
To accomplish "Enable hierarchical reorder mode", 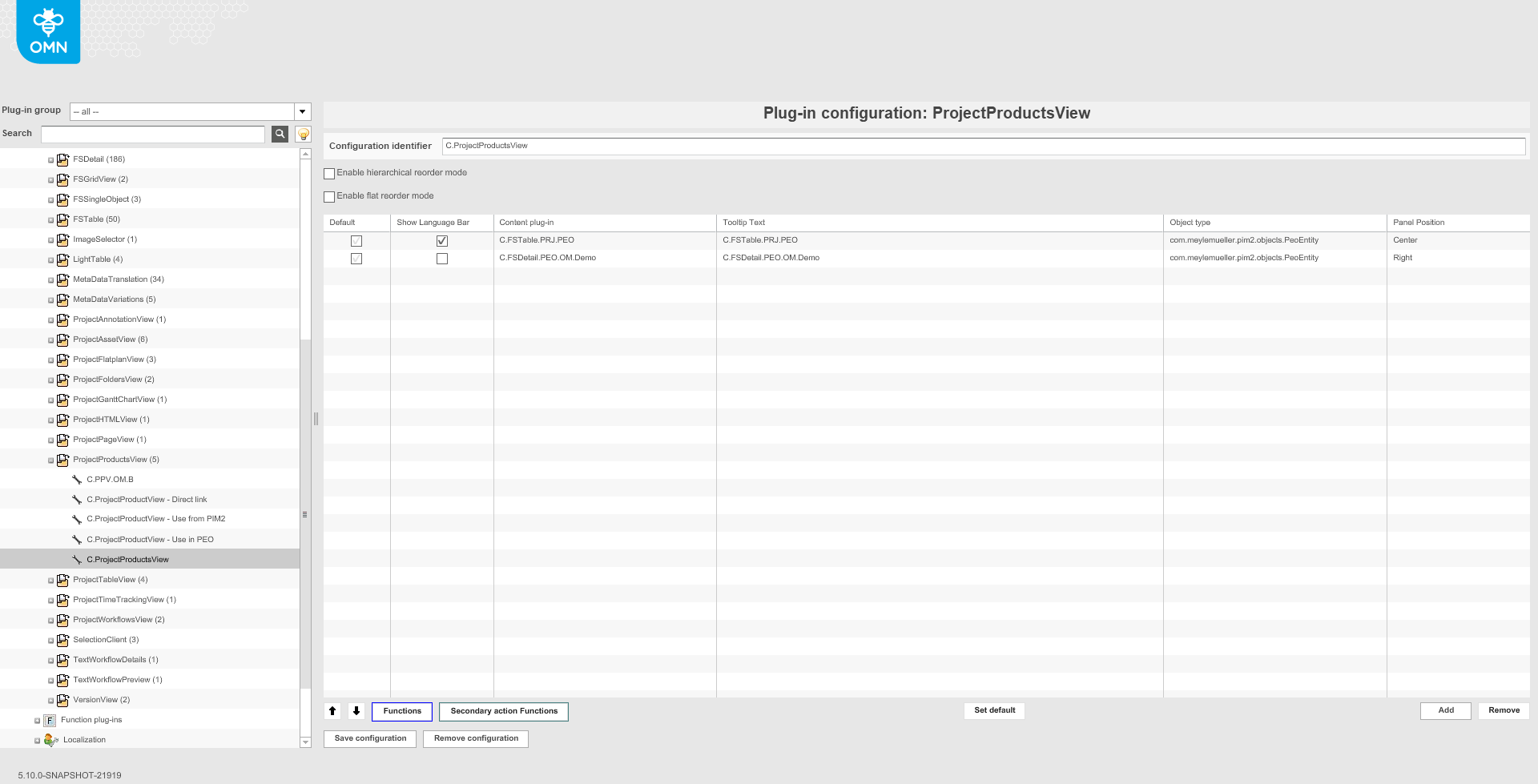I will pos(329,173).
